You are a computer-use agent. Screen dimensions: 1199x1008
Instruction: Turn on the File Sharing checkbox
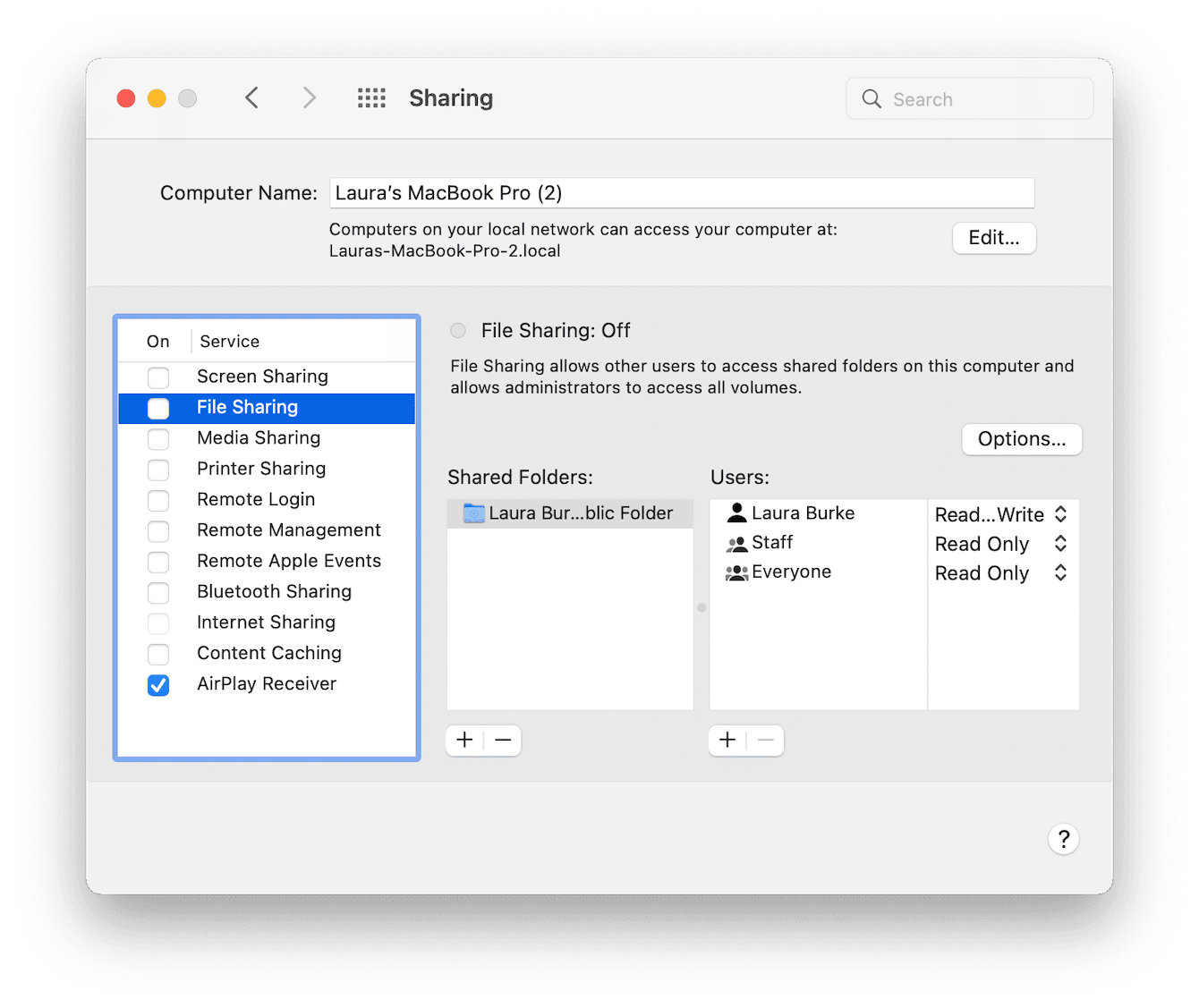coord(158,408)
